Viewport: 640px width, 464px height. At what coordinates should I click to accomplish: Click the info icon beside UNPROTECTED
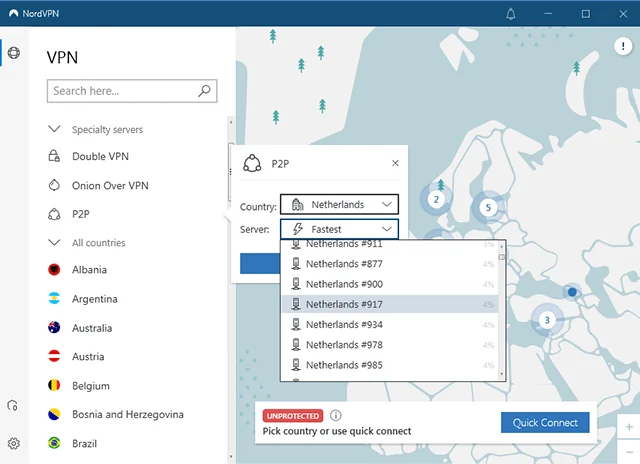coord(336,415)
